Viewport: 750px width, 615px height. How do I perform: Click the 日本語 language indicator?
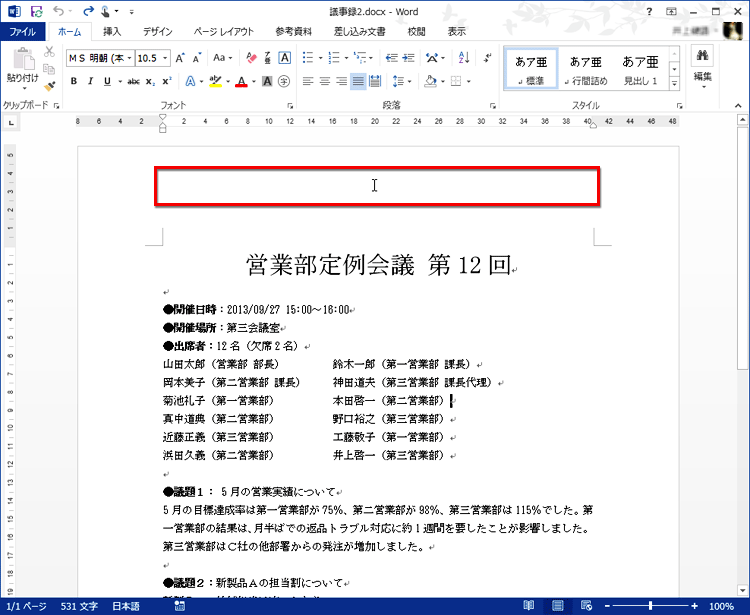pos(126,606)
